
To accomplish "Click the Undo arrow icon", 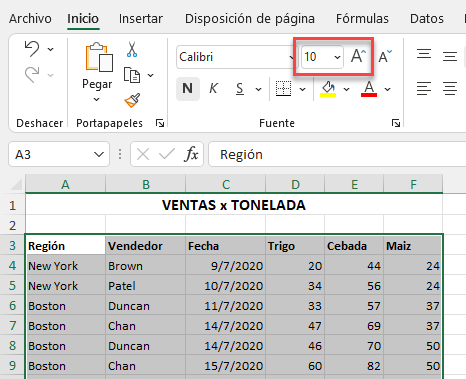I will [x=32, y=49].
